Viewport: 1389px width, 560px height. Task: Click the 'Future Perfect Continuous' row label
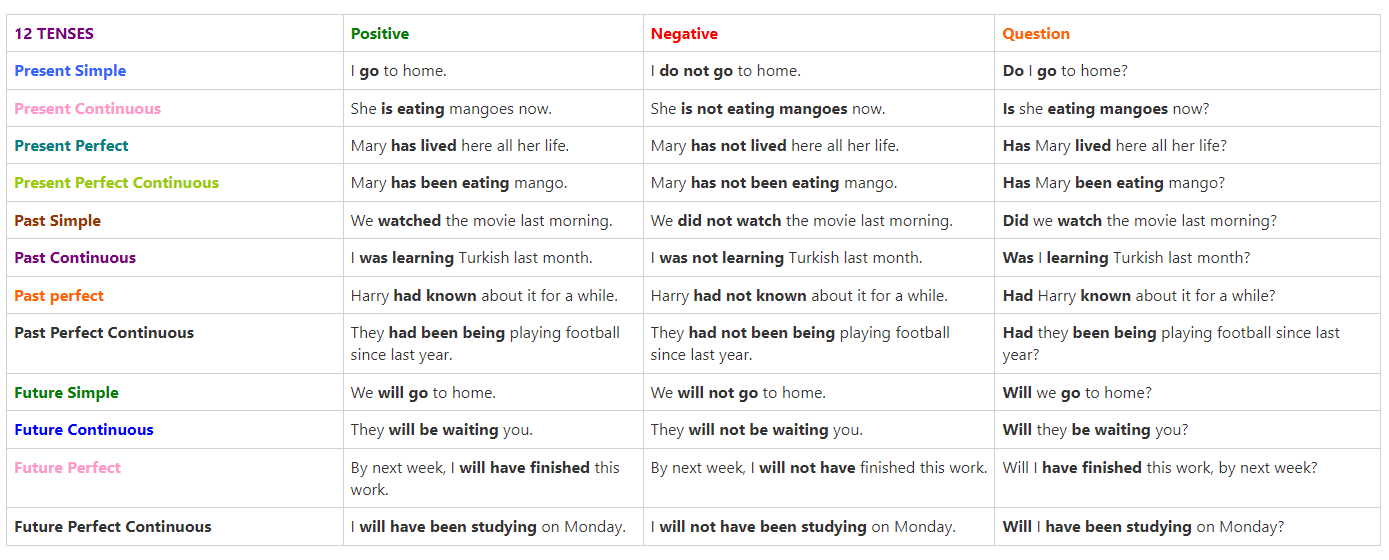(113, 527)
